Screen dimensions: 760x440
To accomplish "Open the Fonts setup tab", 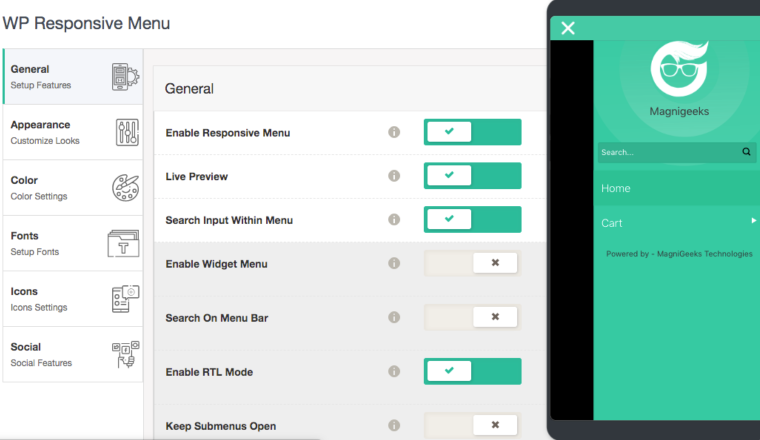I will (x=73, y=243).
